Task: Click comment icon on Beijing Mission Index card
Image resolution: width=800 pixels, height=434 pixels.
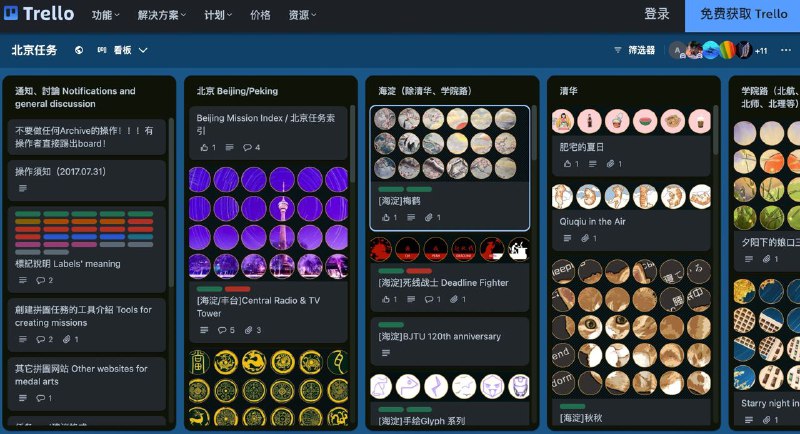Action: pos(247,147)
